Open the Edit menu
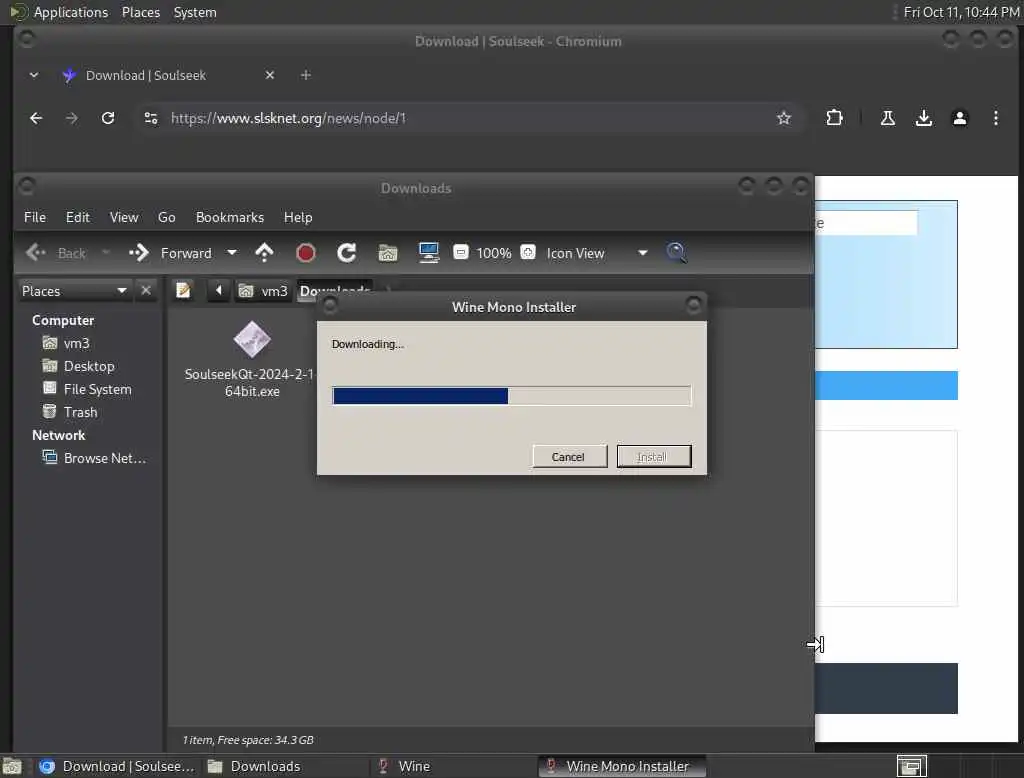Image resolution: width=1024 pixels, height=778 pixels. click(x=78, y=217)
